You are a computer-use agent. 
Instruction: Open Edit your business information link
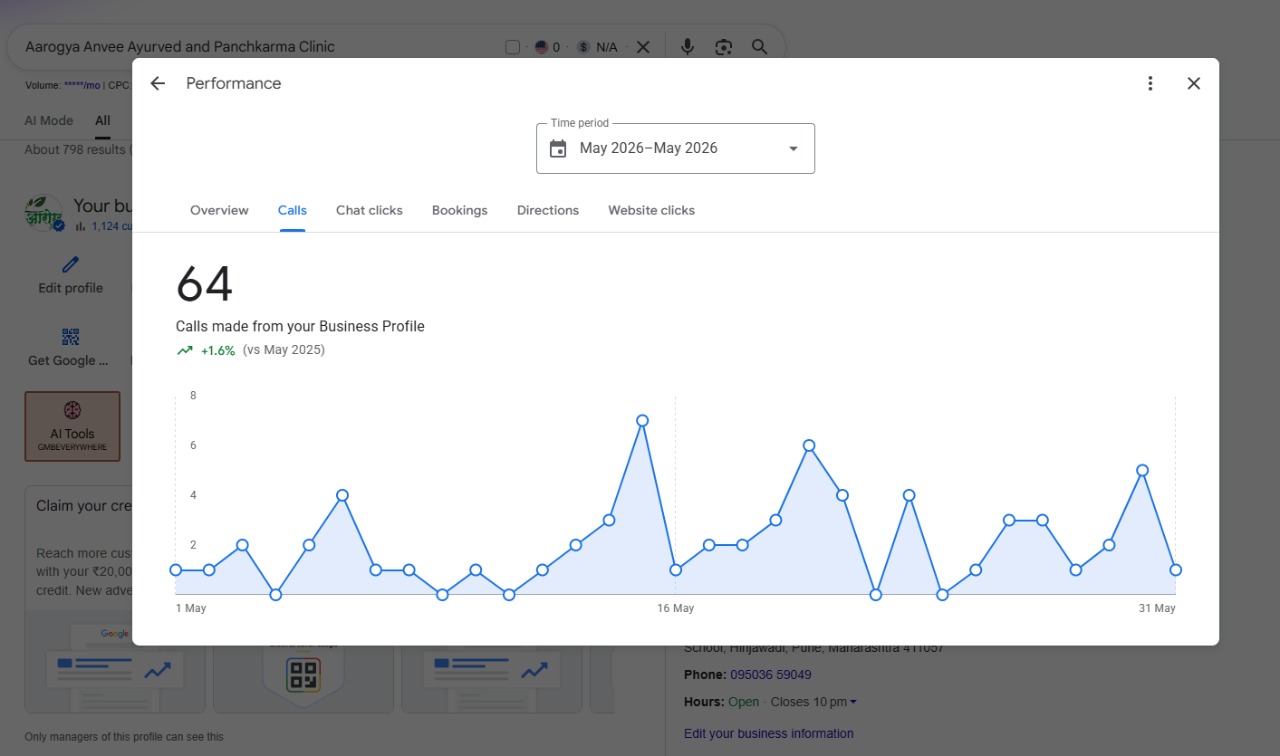tap(768, 733)
